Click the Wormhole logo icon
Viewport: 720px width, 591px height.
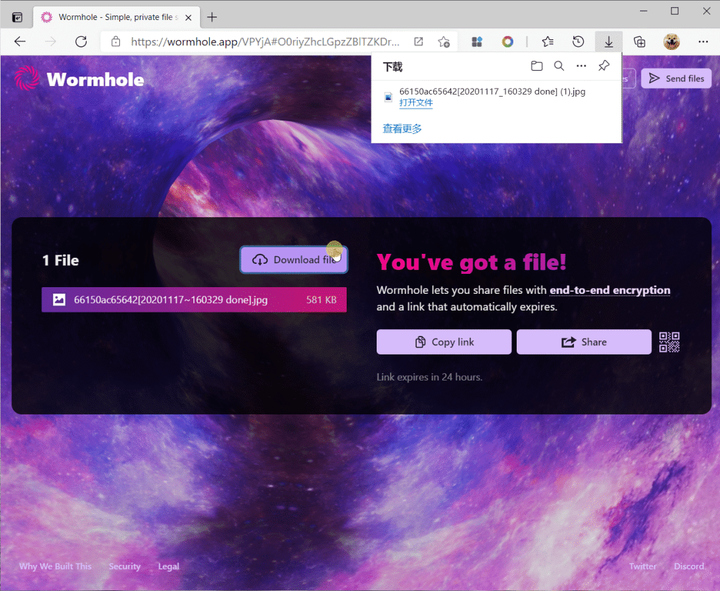[x=27, y=79]
